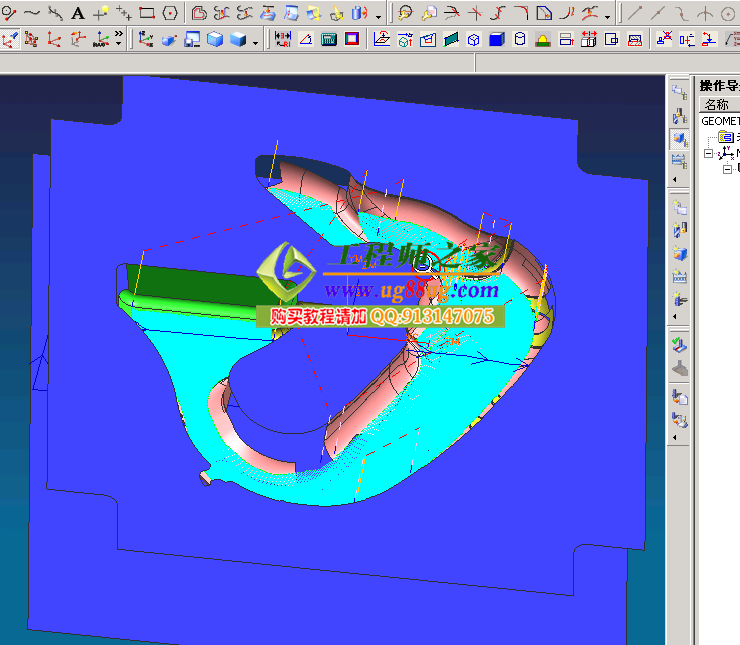Click the left scroll arrow under navigator icons

pyautogui.click(x=680, y=180)
